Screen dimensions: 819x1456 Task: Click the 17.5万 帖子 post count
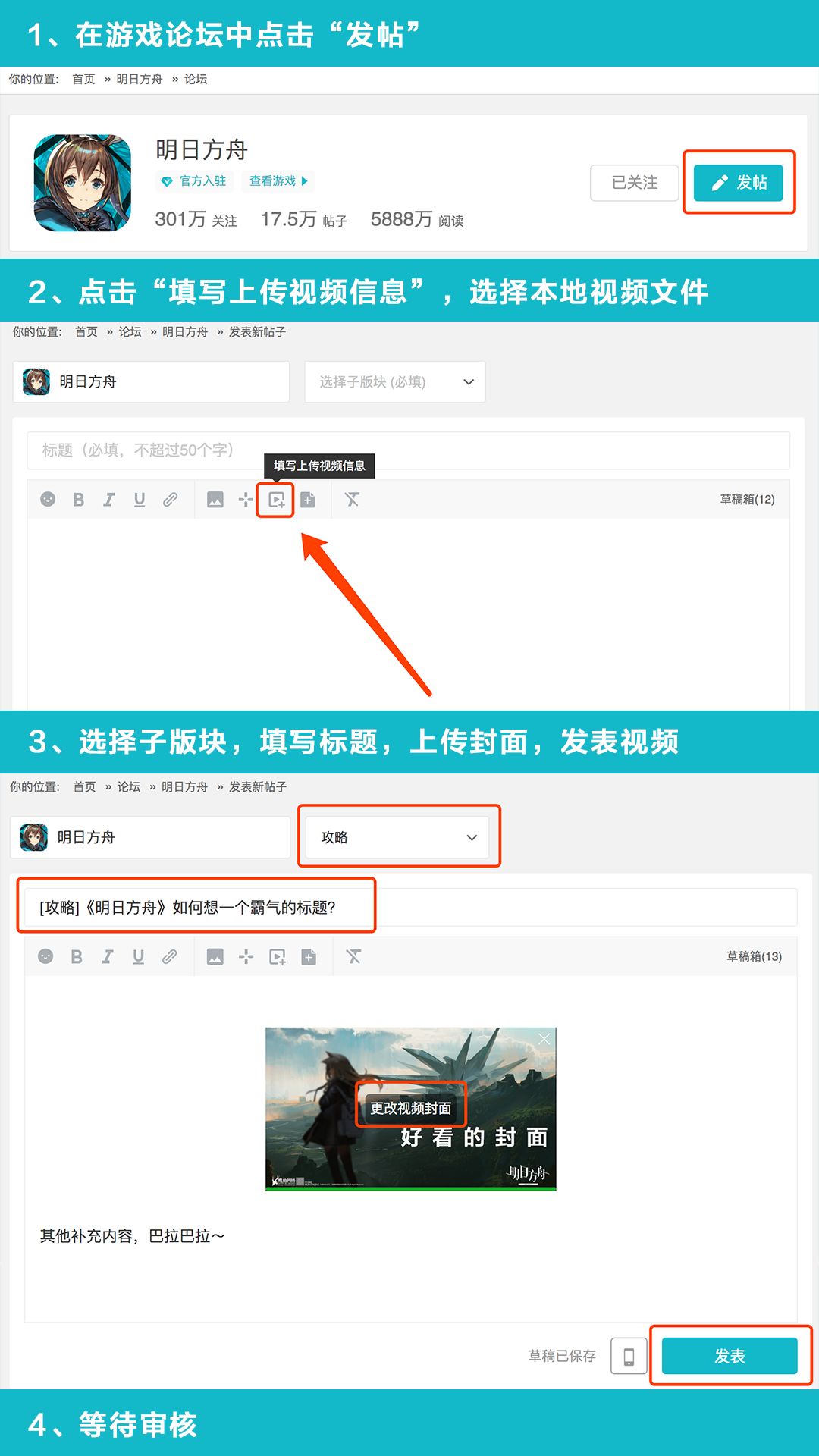303,219
